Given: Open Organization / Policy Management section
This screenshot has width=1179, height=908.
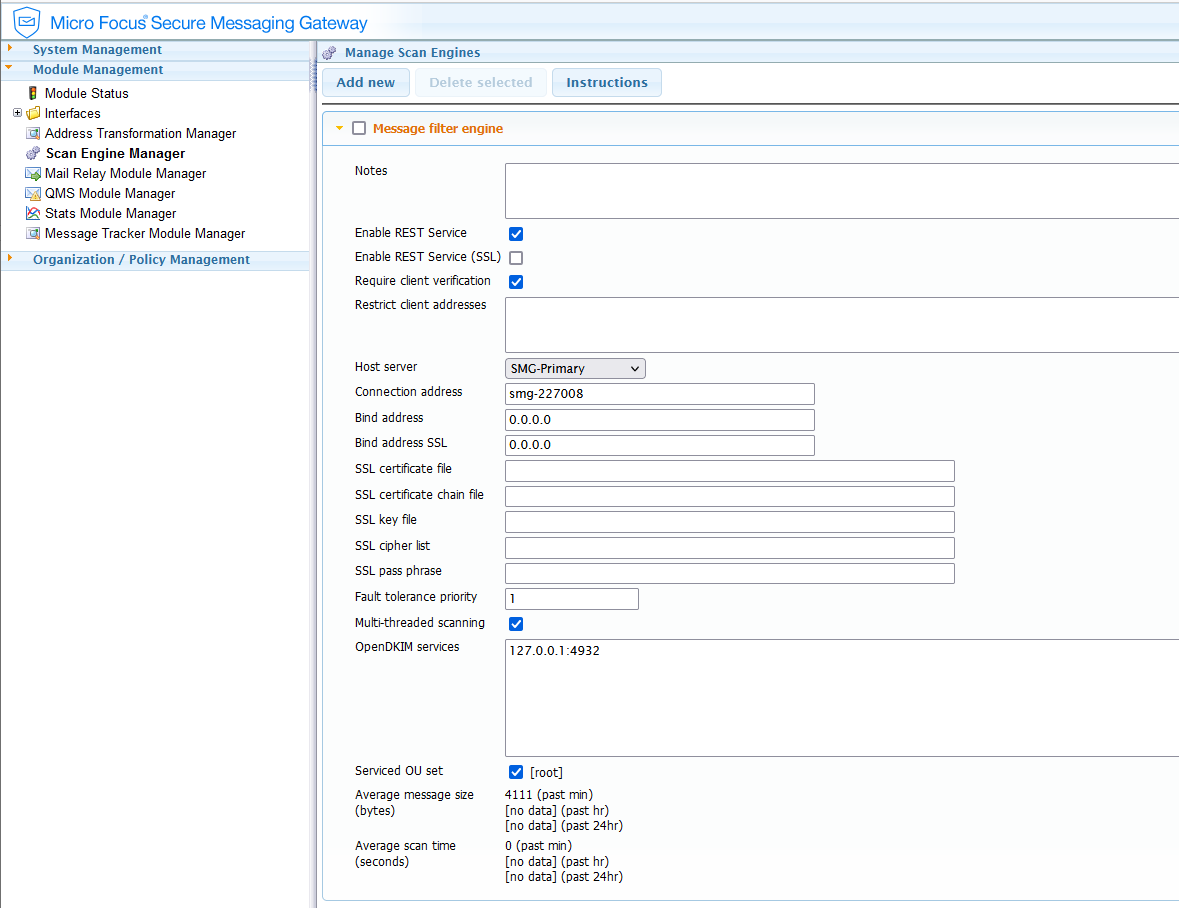Looking at the screenshot, I should (x=141, y=260).
